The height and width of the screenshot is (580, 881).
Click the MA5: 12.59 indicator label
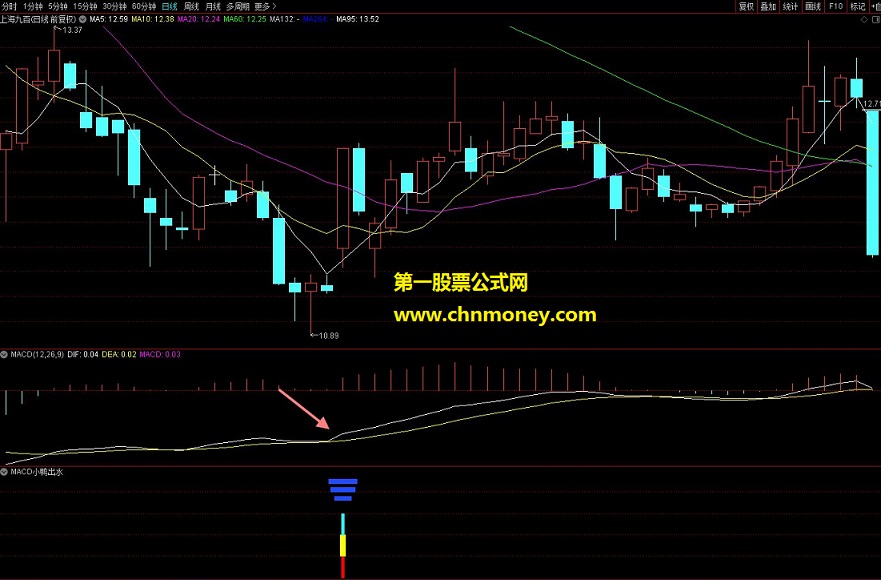tap(109, 19)
